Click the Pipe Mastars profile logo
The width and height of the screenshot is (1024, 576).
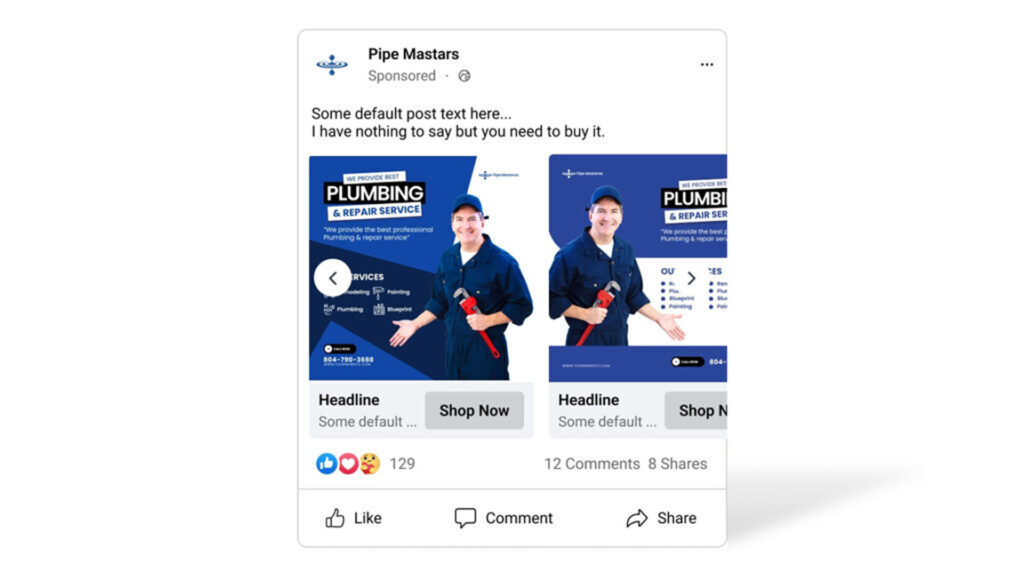tap(332, 65)
